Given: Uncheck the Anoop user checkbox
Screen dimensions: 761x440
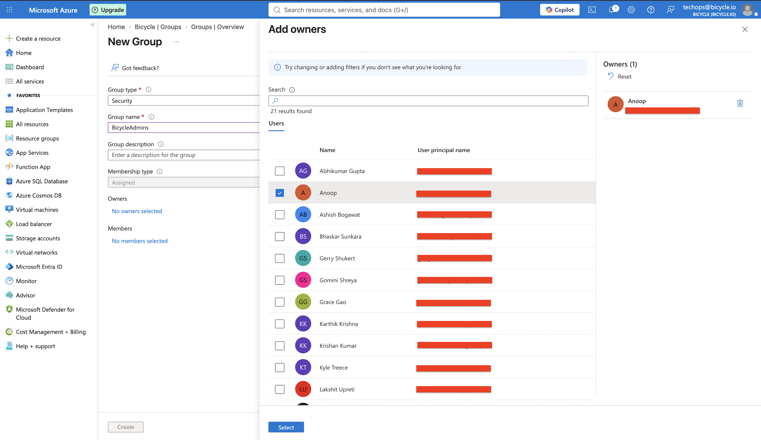Looking at the screenshot, I should coord(280,193).
